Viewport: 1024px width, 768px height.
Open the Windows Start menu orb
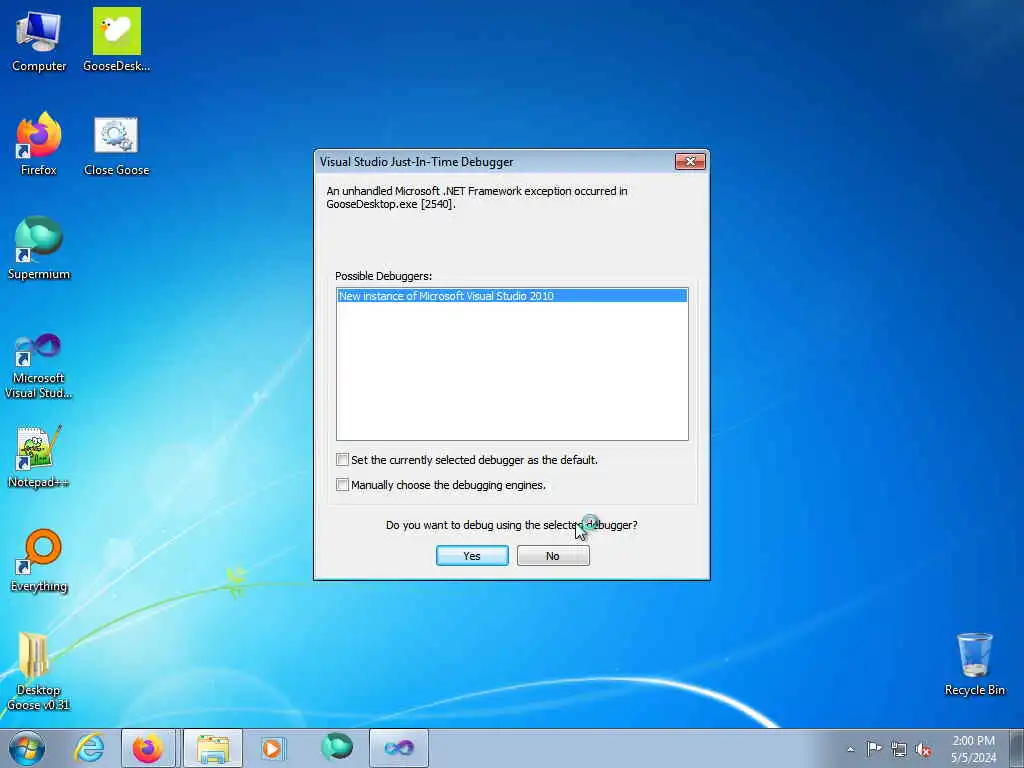pos(27,748)
